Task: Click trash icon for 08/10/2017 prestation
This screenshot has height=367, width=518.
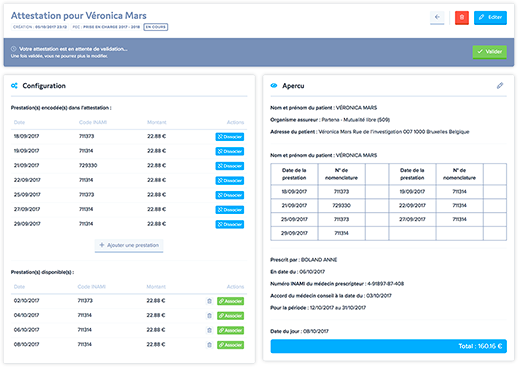Action: click(x=209, y=345)
